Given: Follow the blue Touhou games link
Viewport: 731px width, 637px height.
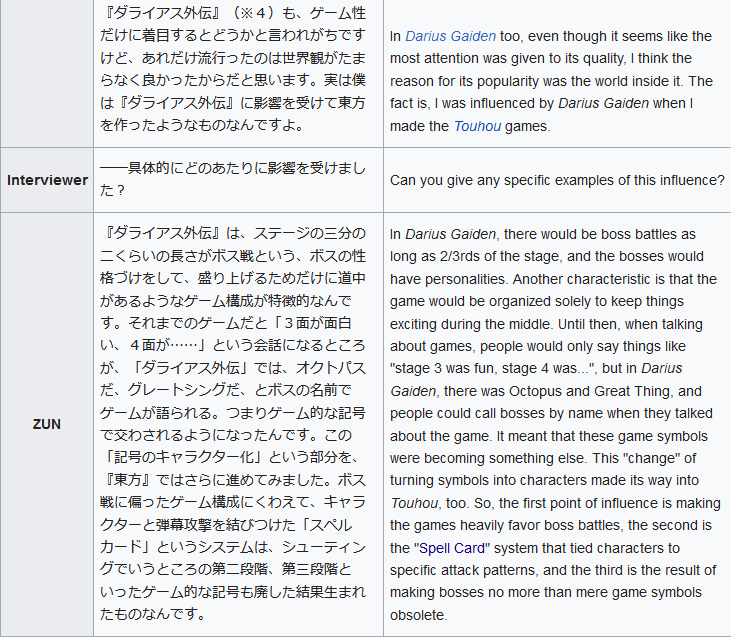Looking at the screenshot, I should click(x=474, y=126).
